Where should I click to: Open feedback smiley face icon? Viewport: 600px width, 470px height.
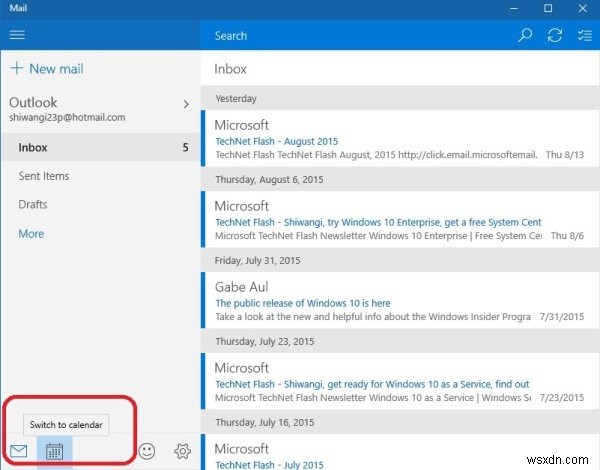click(147, 451)
